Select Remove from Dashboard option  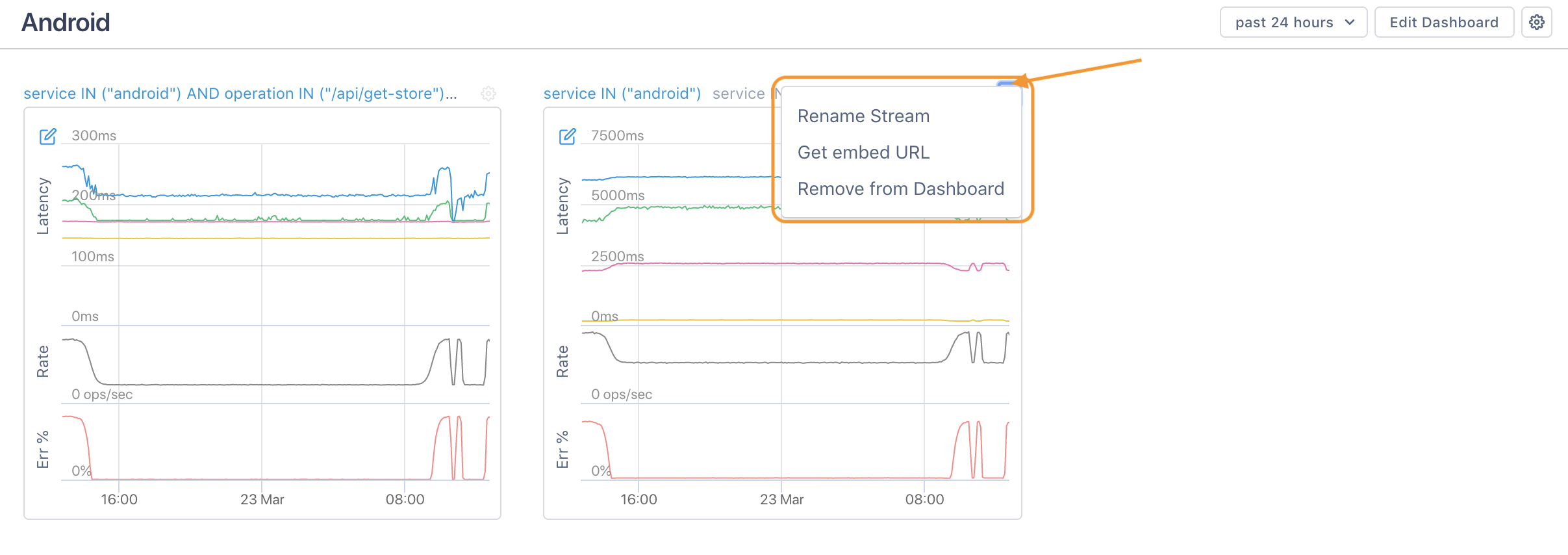[x=900, y=189]
